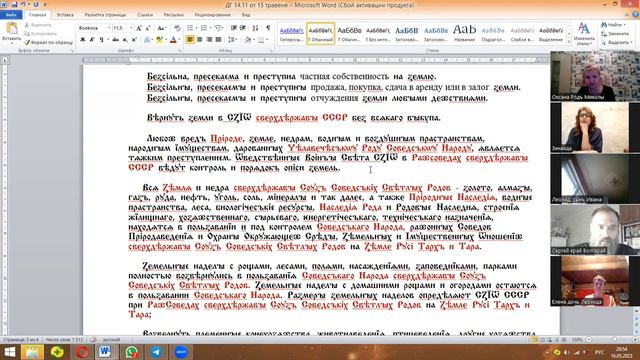Open File Explorer from the taskbar
The width and height of the screenshot is (640, 360).
pyautogui.click(x=32, y=352)
